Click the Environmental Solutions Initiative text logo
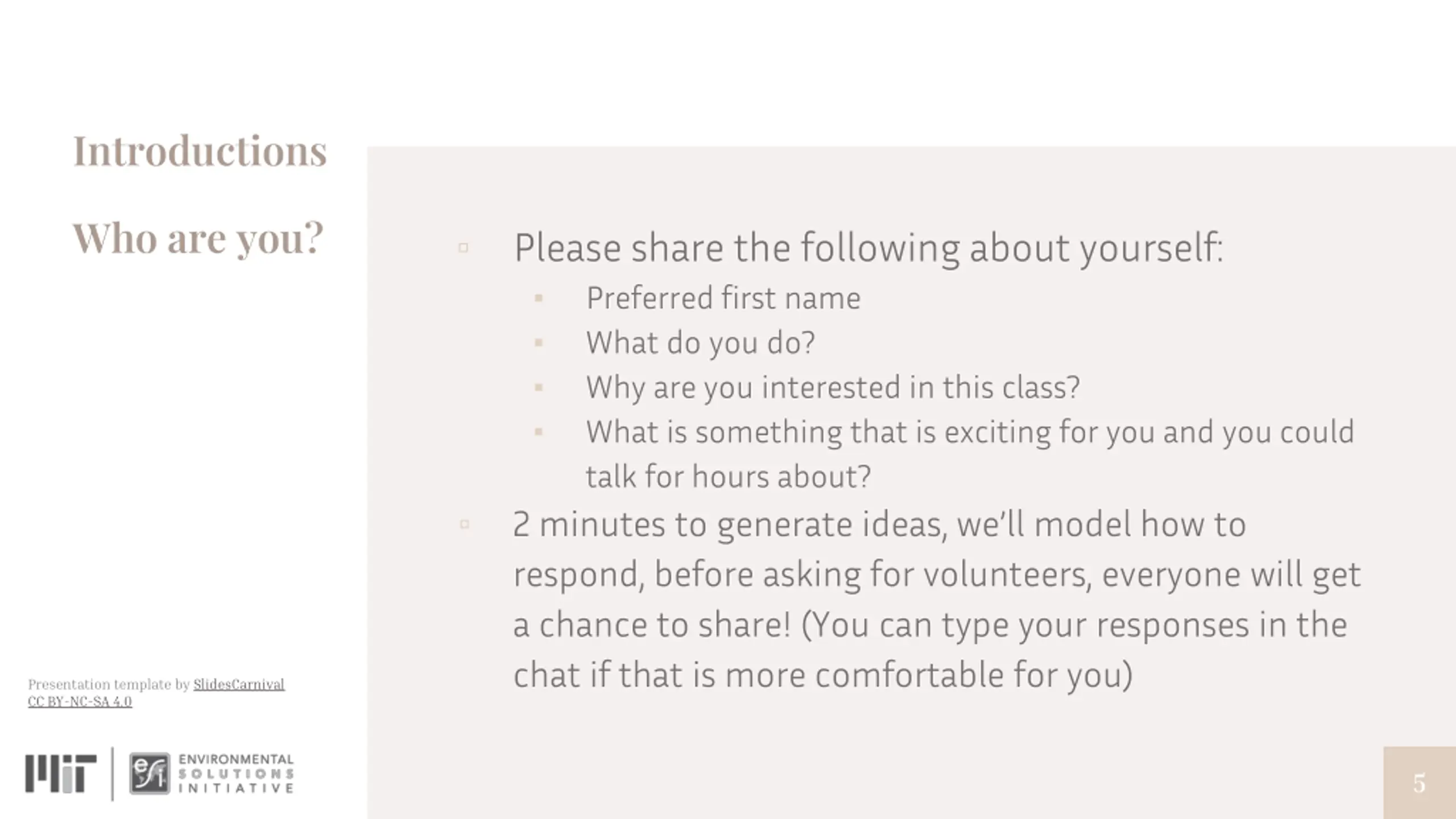This screenshot has height=819, width=1456. point(236,773)
